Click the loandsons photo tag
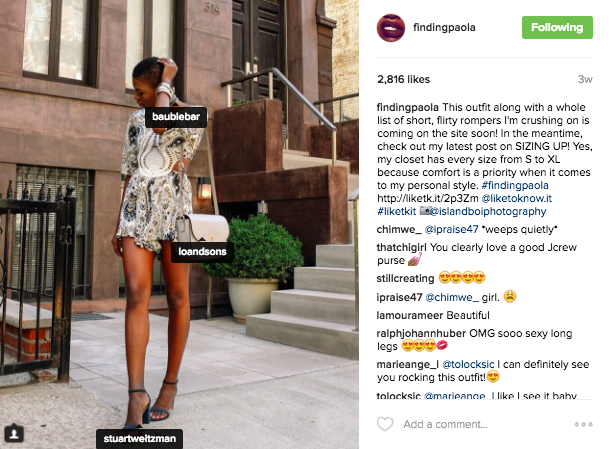The height and width of the screenshot is (449, 610). (x=202, y=252)
